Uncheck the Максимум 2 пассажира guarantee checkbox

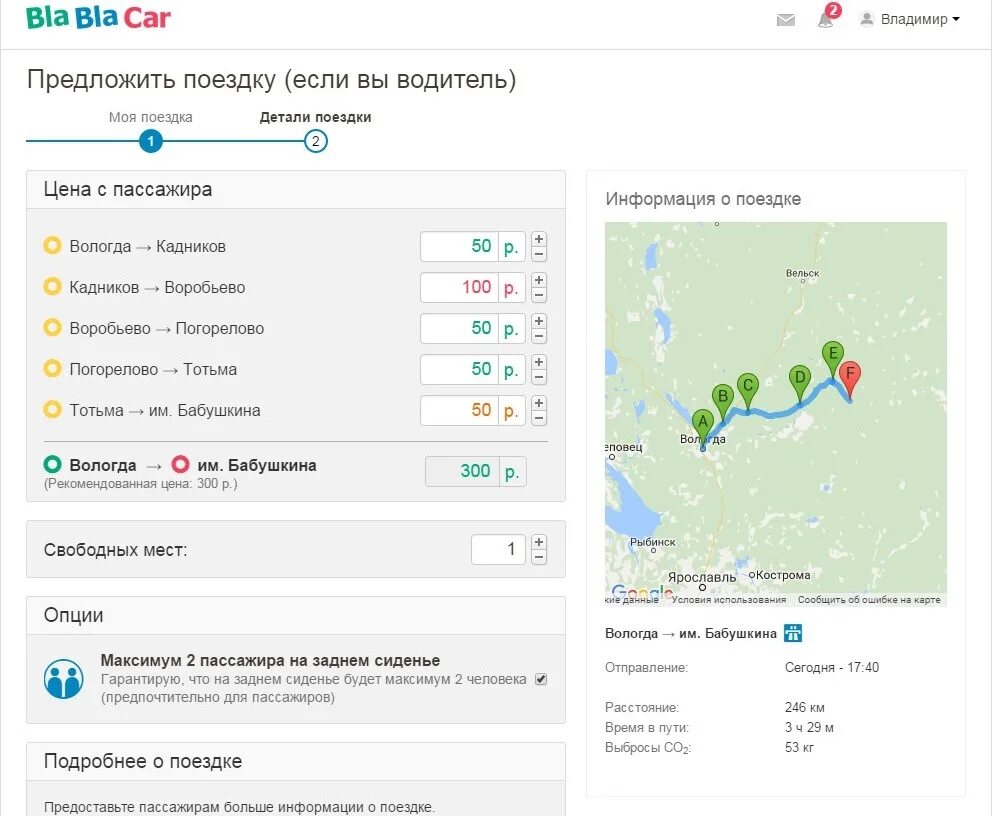540,679
